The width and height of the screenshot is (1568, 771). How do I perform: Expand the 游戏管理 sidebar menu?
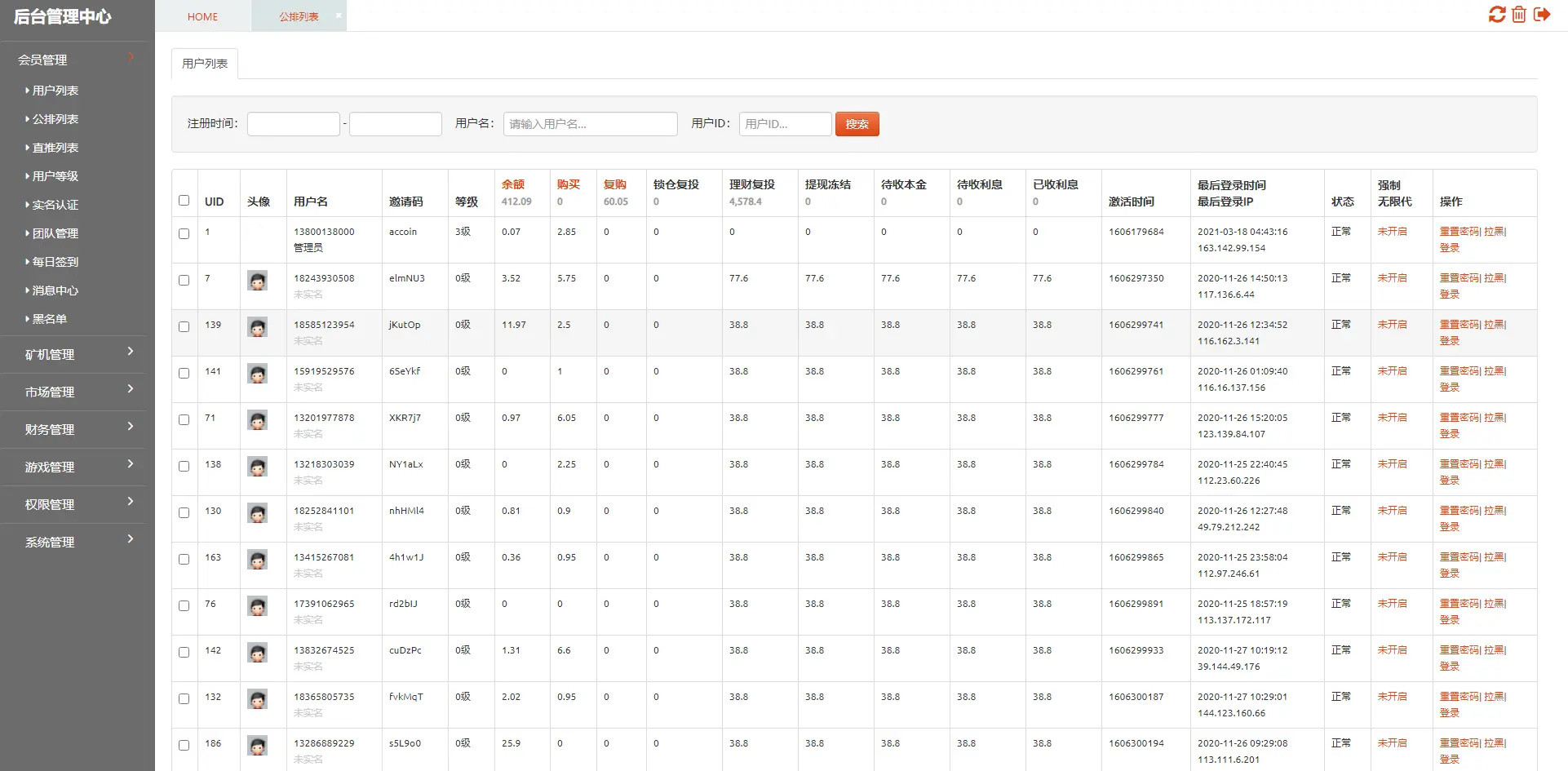tap(73, 467)
